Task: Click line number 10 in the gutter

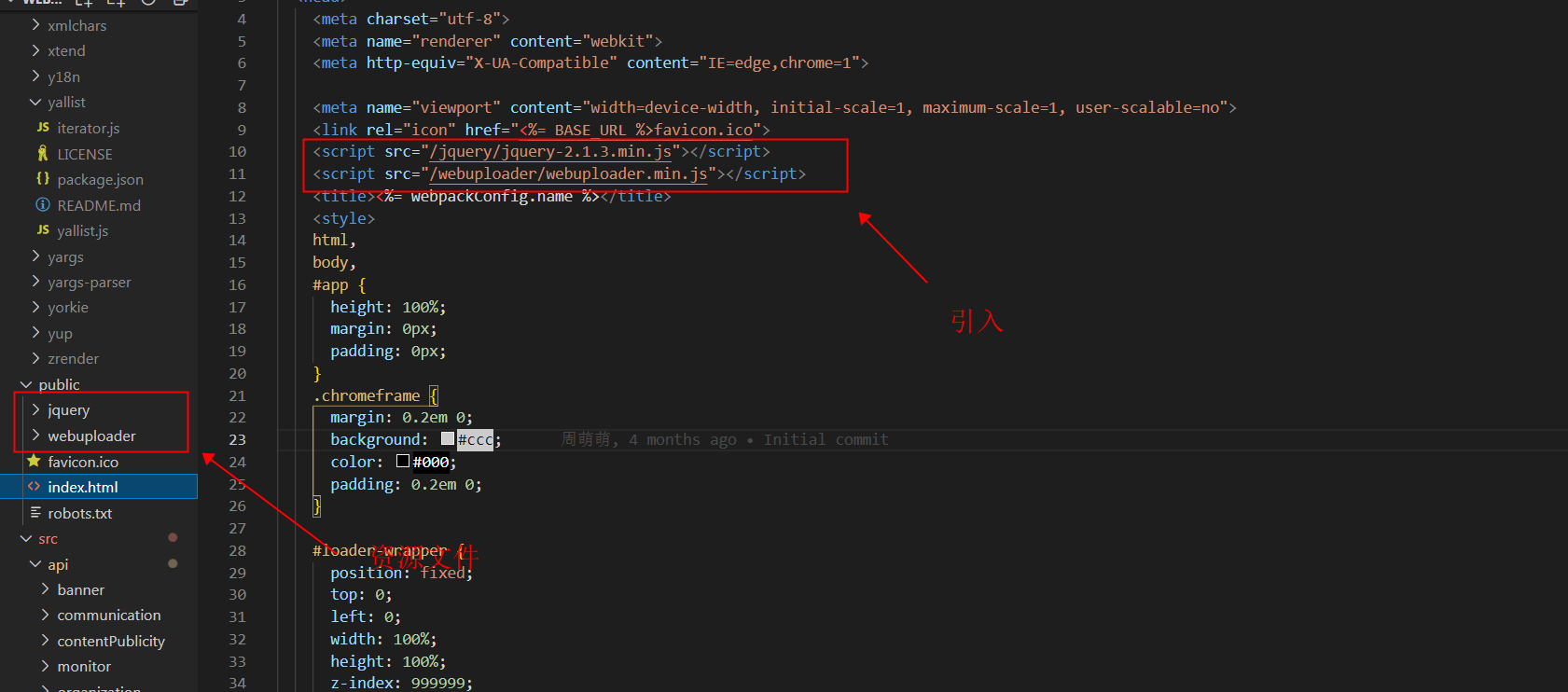Action: (238, 151)
